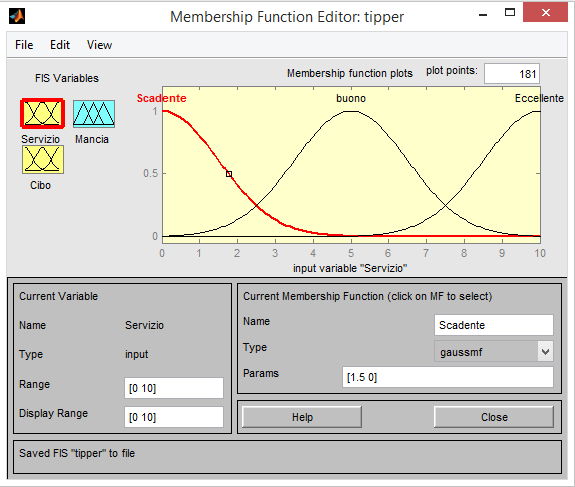Select the Scadente membership function curve label
The height and width of the screenshot is (487, 575).
click(x=161, y=98)
